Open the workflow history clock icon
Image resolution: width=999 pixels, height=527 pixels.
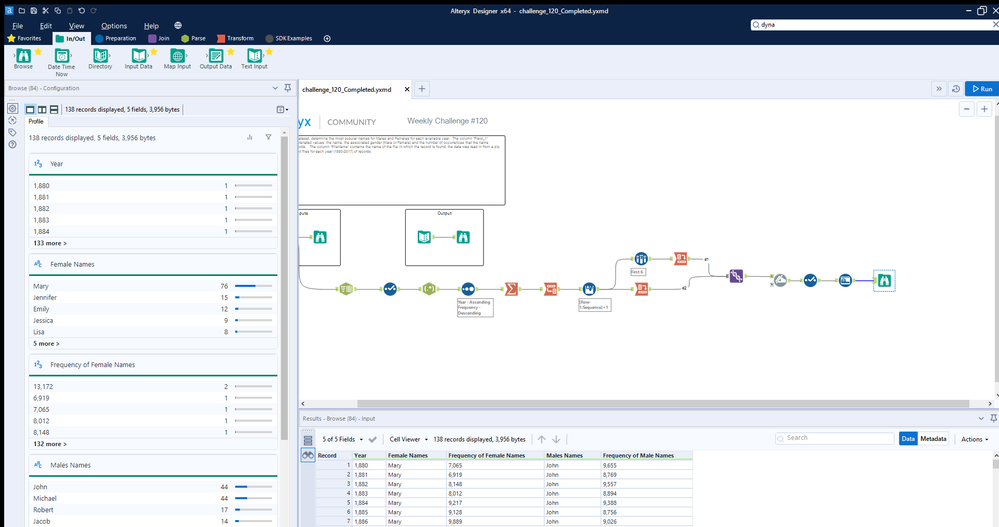tap(956, 89)
